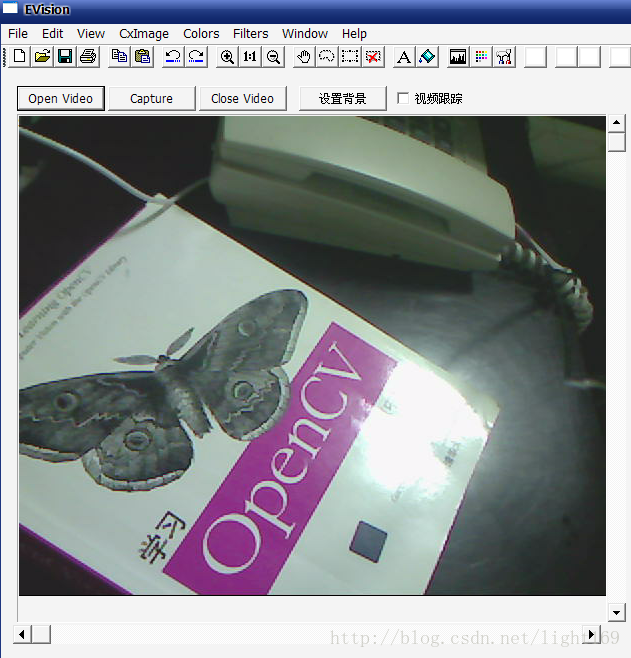Click the colored dots palette icon
Viewport: 631px width, 658px height.
481,57
